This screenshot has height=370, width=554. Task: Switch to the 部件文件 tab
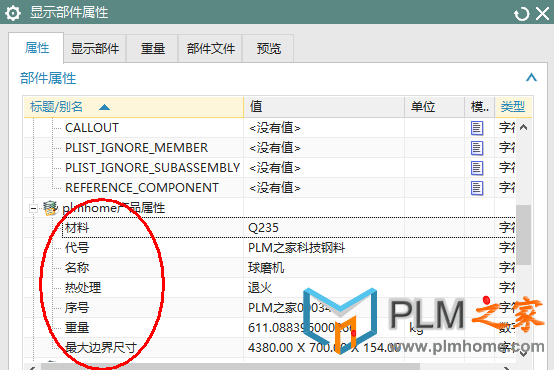click(211, 48)
